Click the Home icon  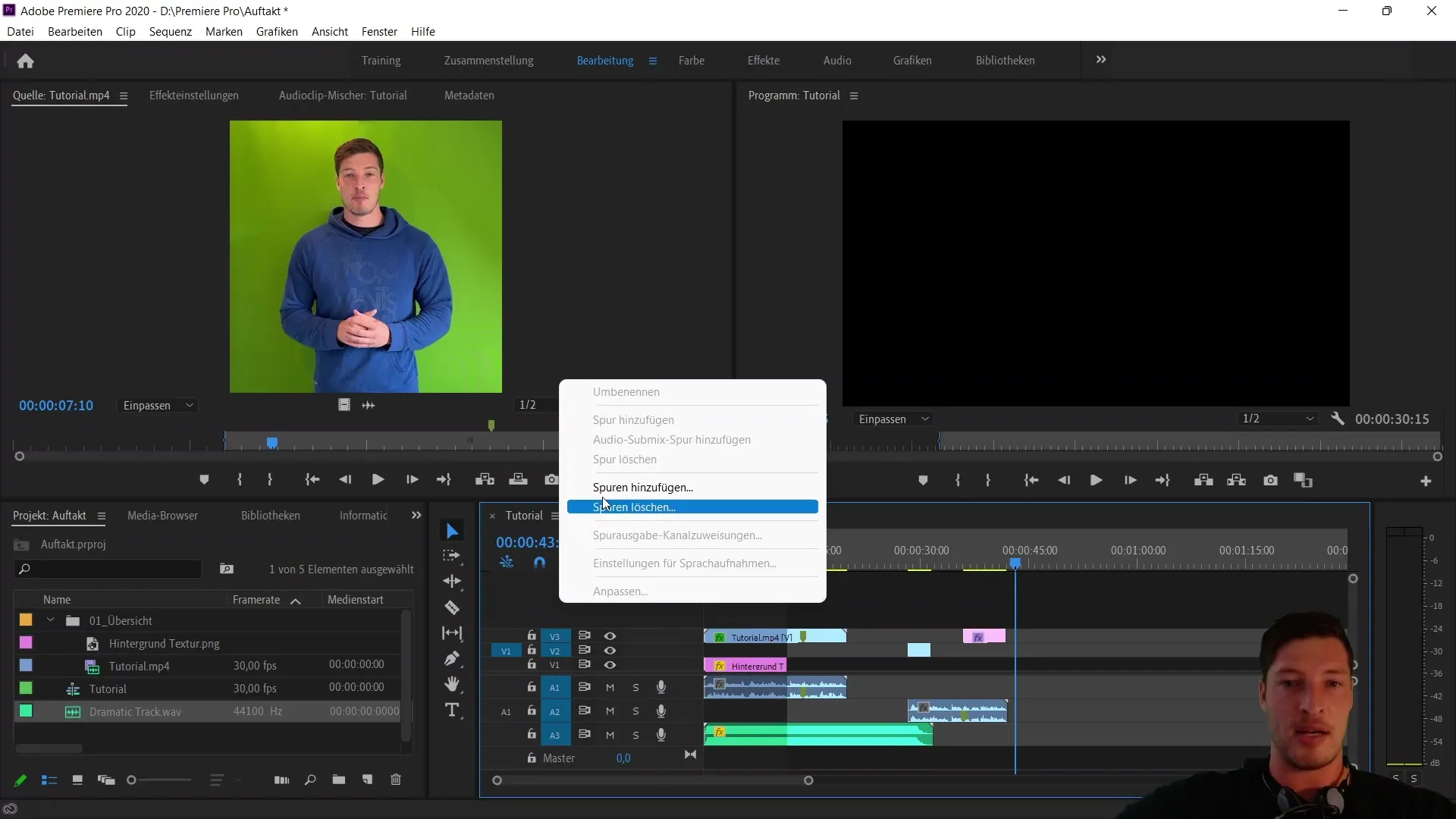(25, 61)
